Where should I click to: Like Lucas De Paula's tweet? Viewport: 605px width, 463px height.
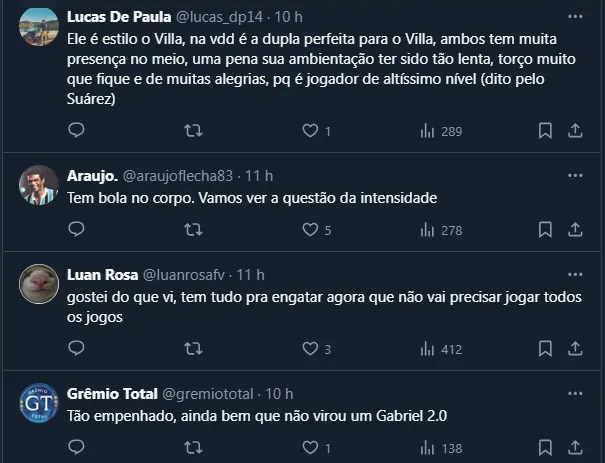coord(310,131)
